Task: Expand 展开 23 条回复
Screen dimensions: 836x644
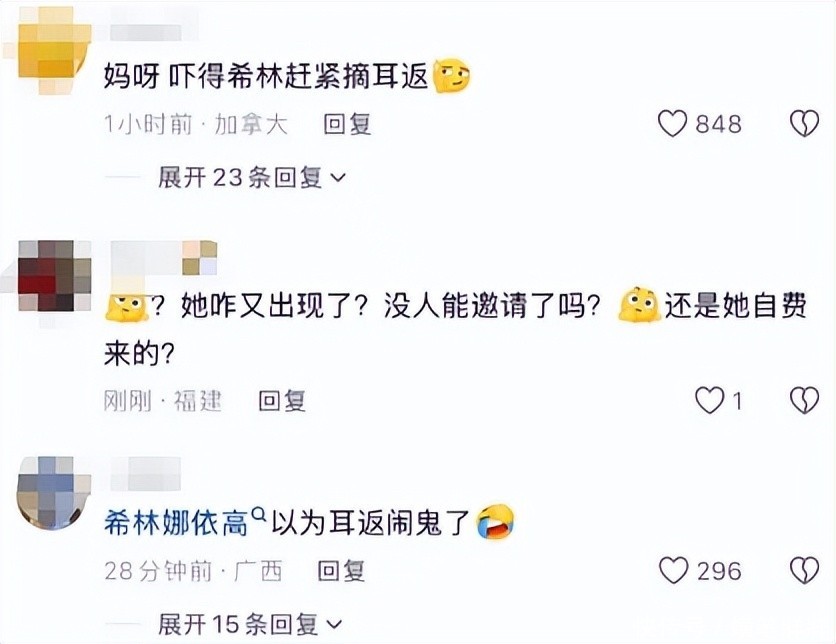Action: tap(252, 177)
